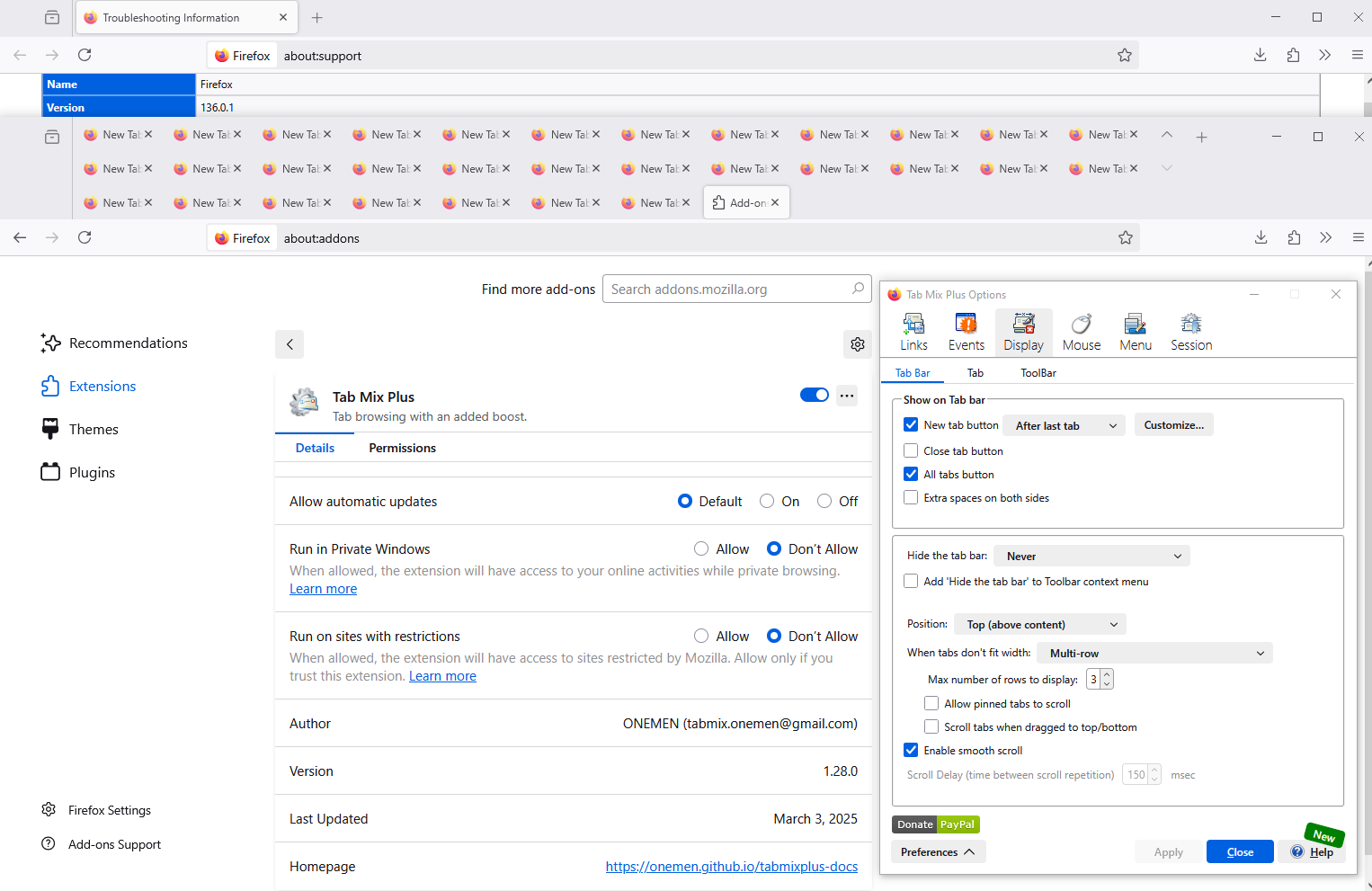Reload the about:addons page
Screen dimensions: 1372x891
[x=85, y=238]
